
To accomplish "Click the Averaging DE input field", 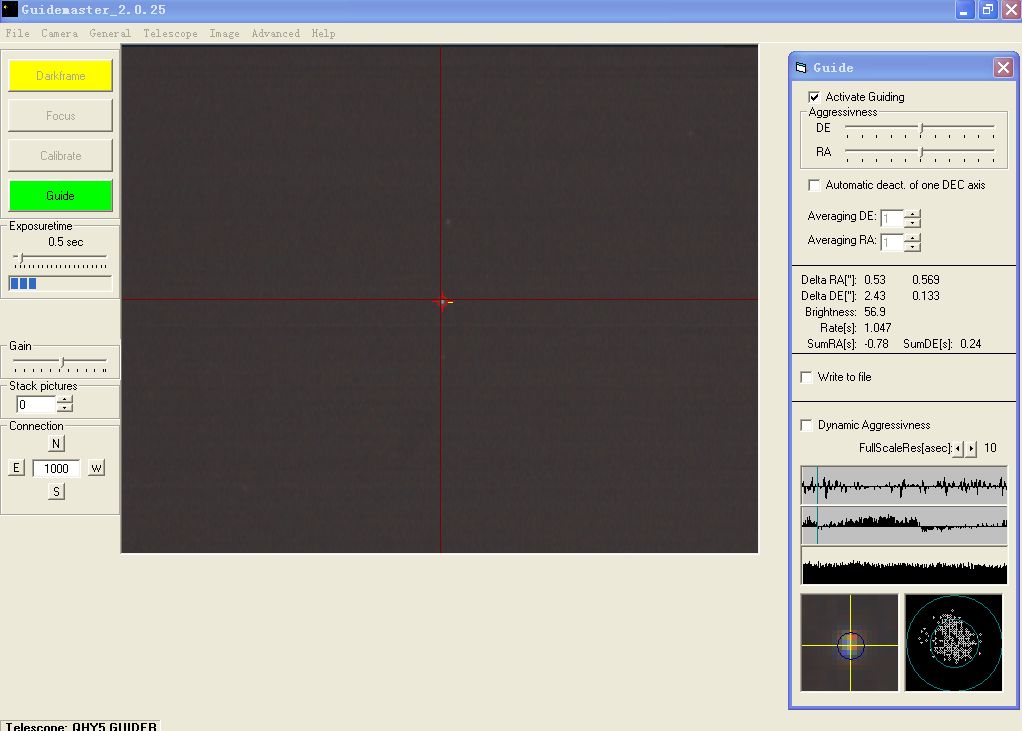I will point(892,218).
